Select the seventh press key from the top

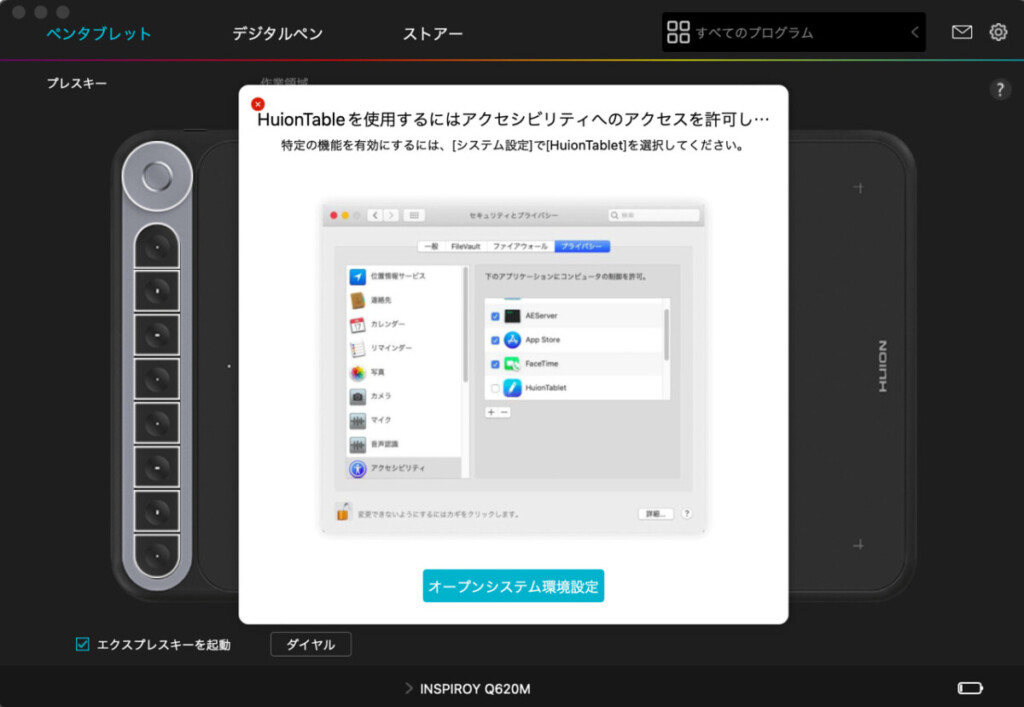click(x=157, y=512)
